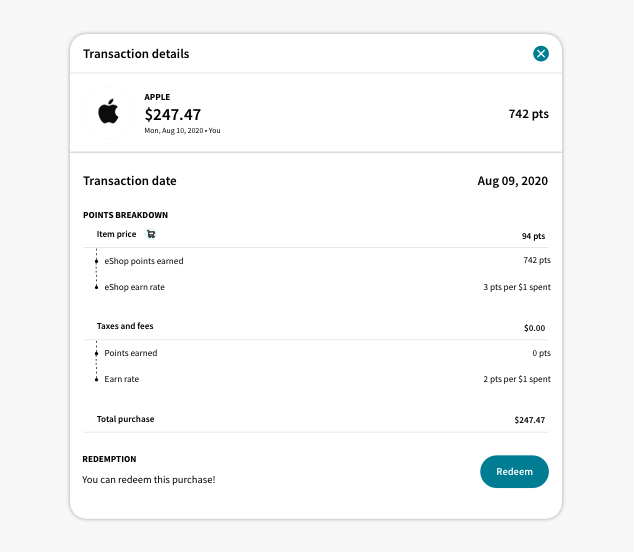Screen dimensions: 634x552
Task: Click the Aug 09, 2020 transaction date value
Action: tap(513, 181)
